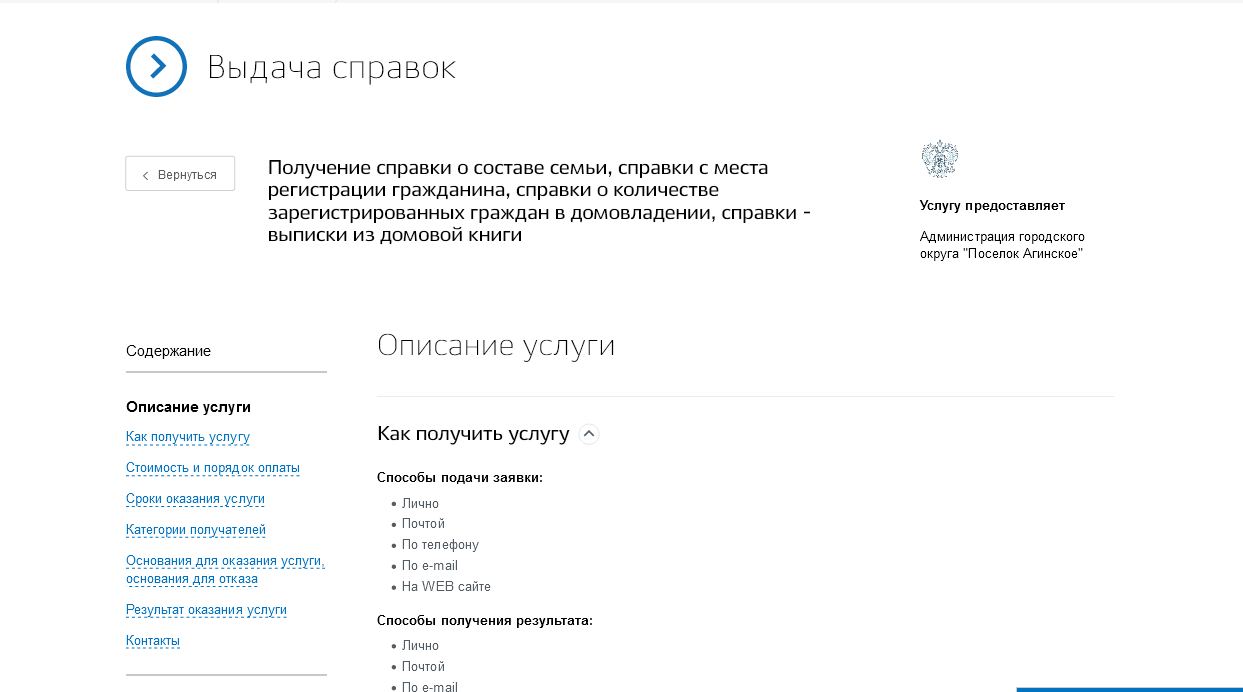Viewport: 1243px width, 692px height.
Task: Select bold Описание услуги item in sidebar
Action: pyautogui.click(x=188, y=407)
